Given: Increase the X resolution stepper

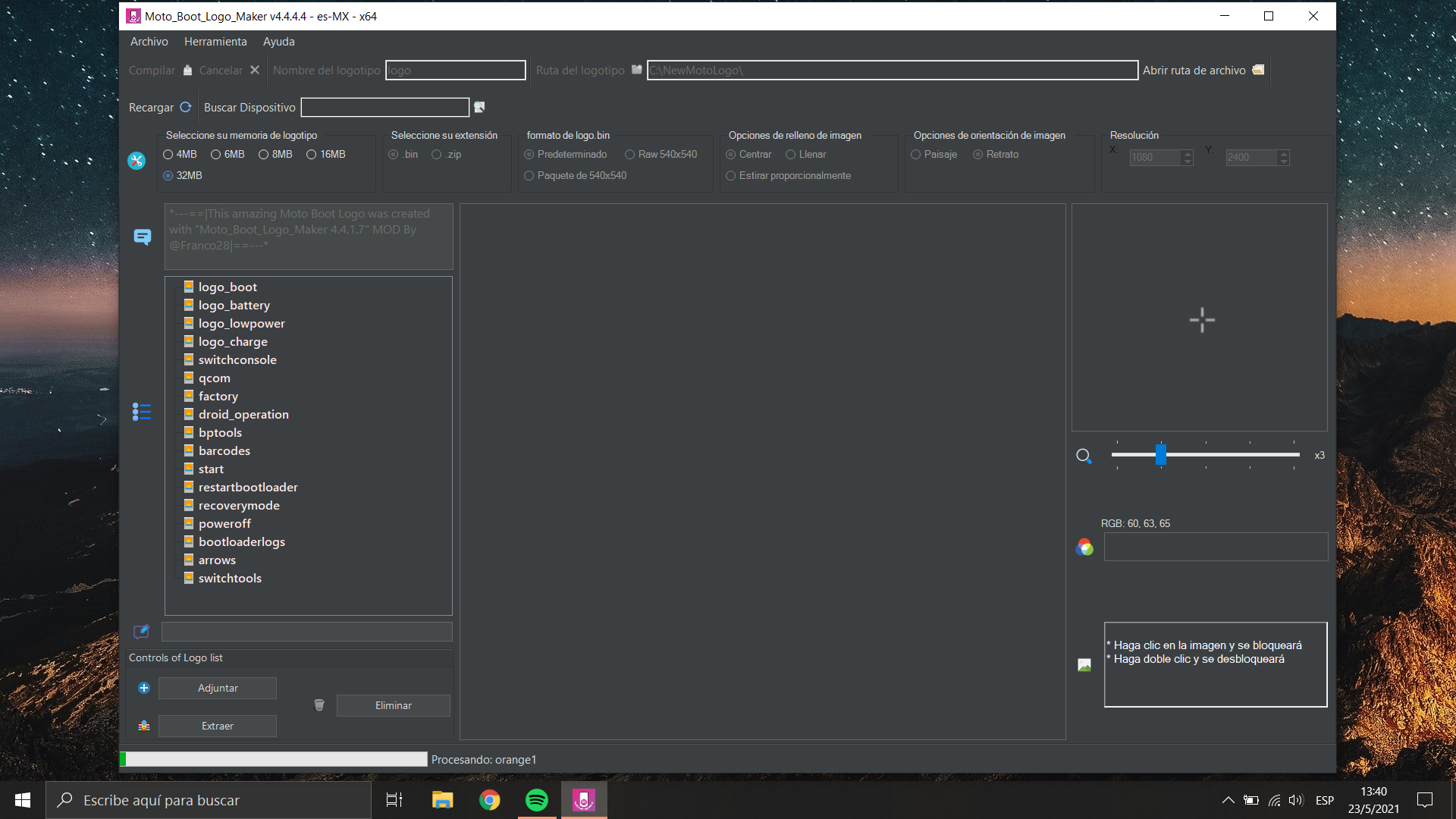Looking at the screenshot, I should click(x=1188, y=153).
